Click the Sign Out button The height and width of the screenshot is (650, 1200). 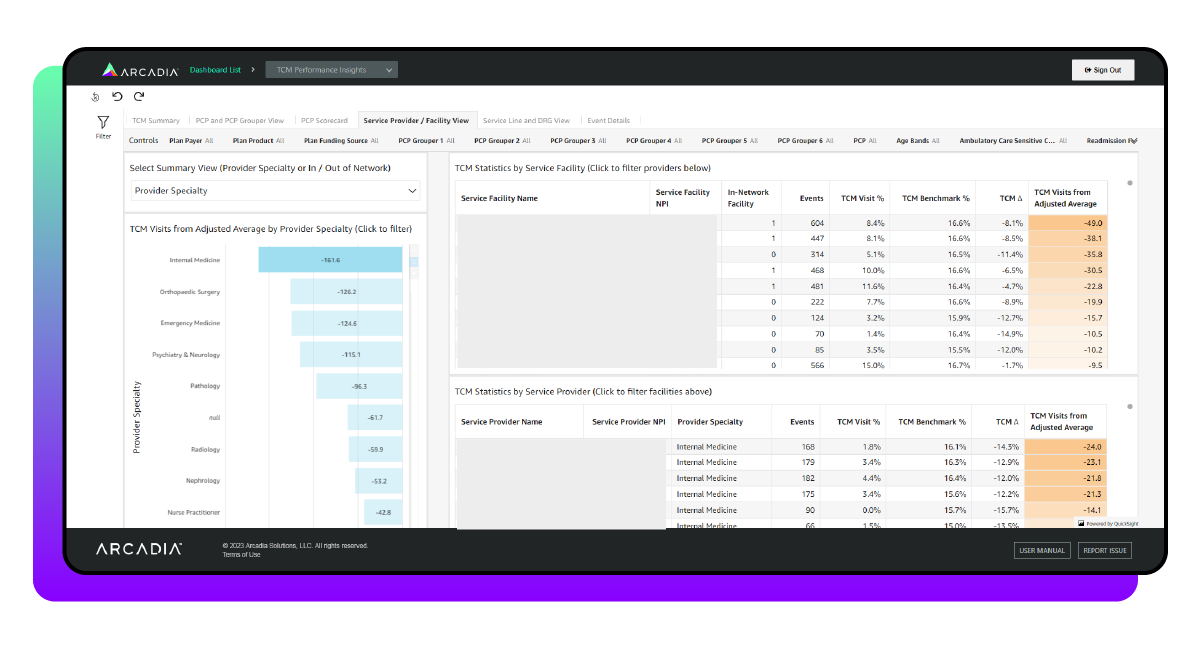1103,69
